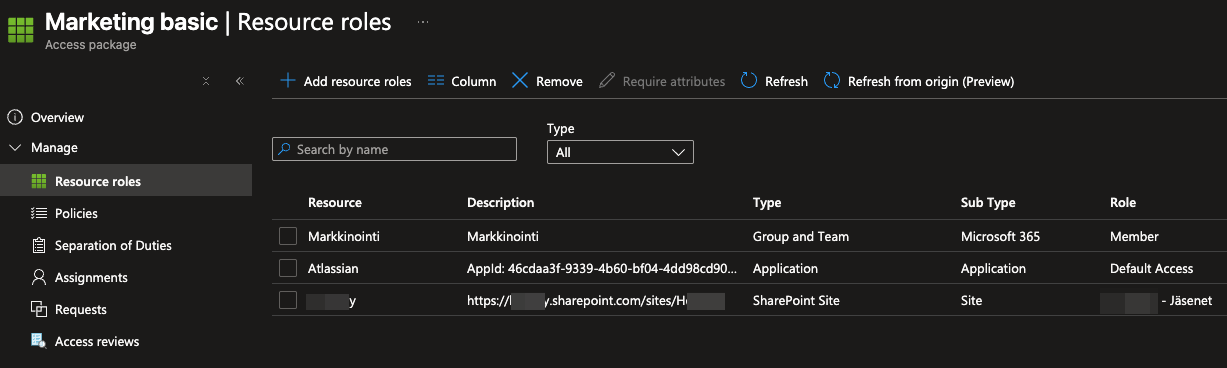Click the Microsoft 365 sub type cell
The width and height of the screenshot is (1227, 368).
coord(1000,236)
